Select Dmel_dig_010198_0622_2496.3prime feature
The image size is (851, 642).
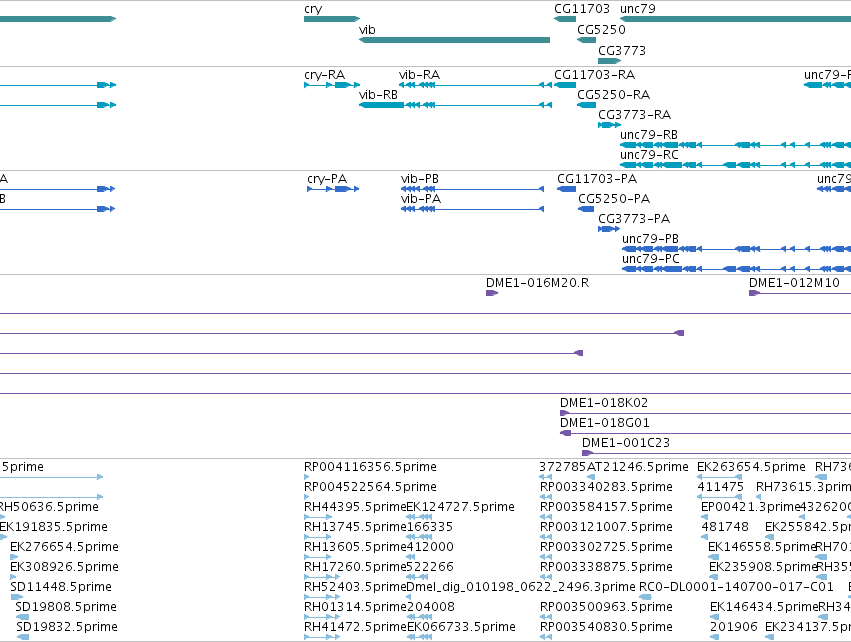(520, 587)
